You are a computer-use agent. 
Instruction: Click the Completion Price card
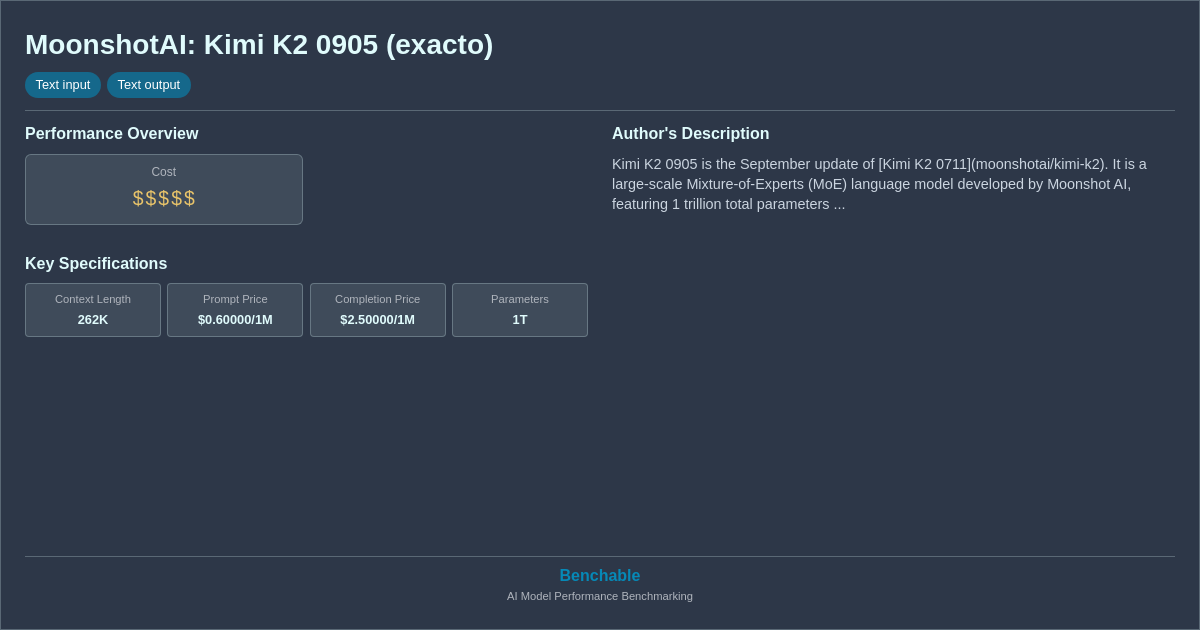(377, 310)
